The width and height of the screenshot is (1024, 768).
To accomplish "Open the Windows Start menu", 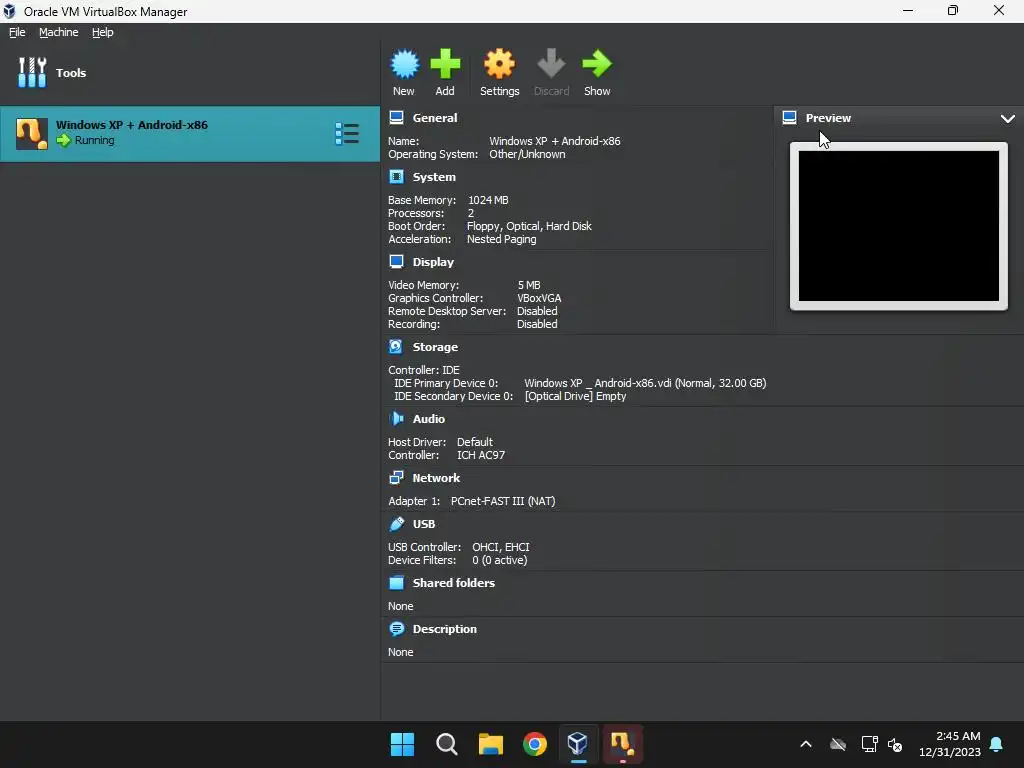I will (402, 744).
